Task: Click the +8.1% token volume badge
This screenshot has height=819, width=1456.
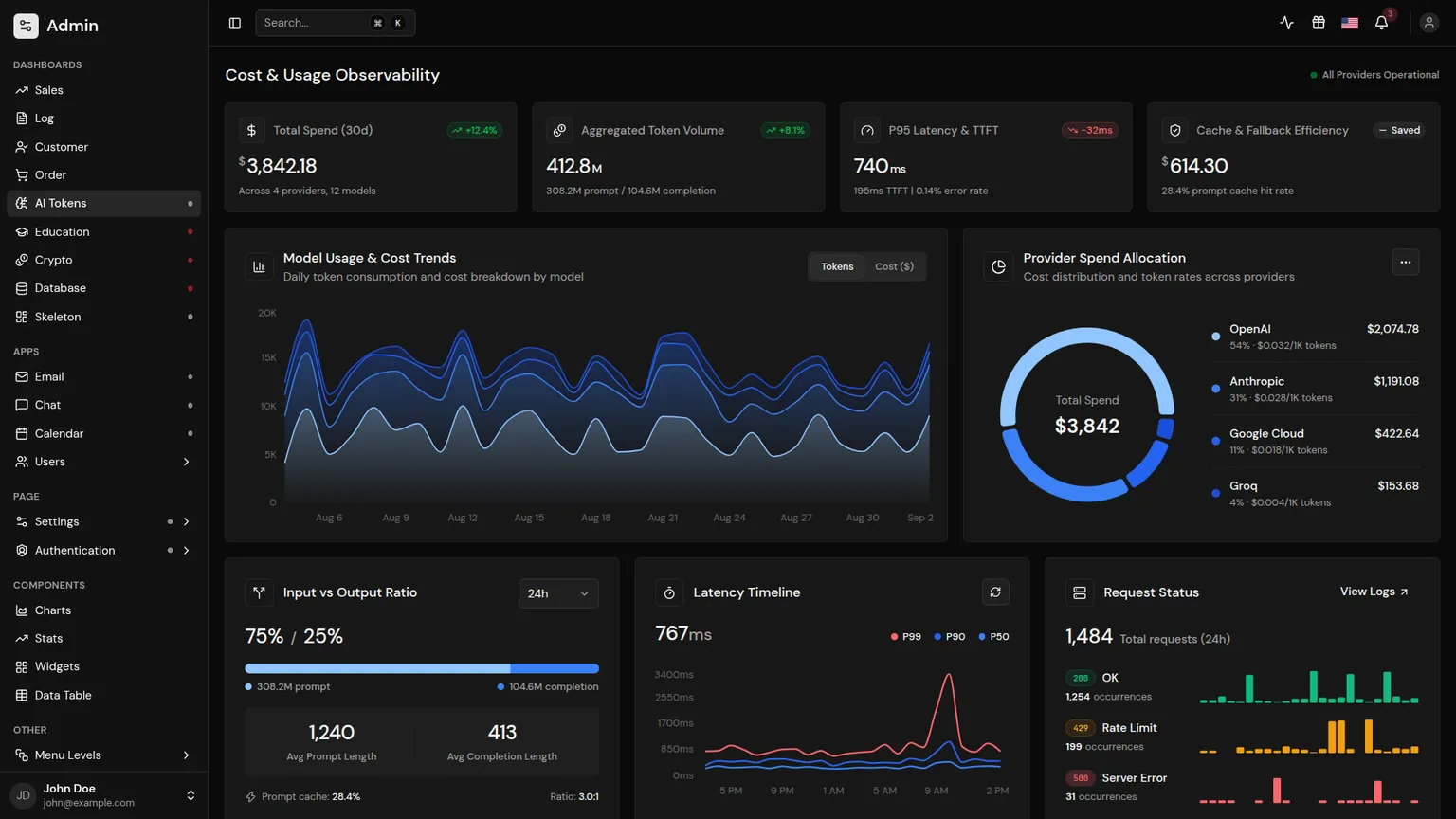Action: 785,130
